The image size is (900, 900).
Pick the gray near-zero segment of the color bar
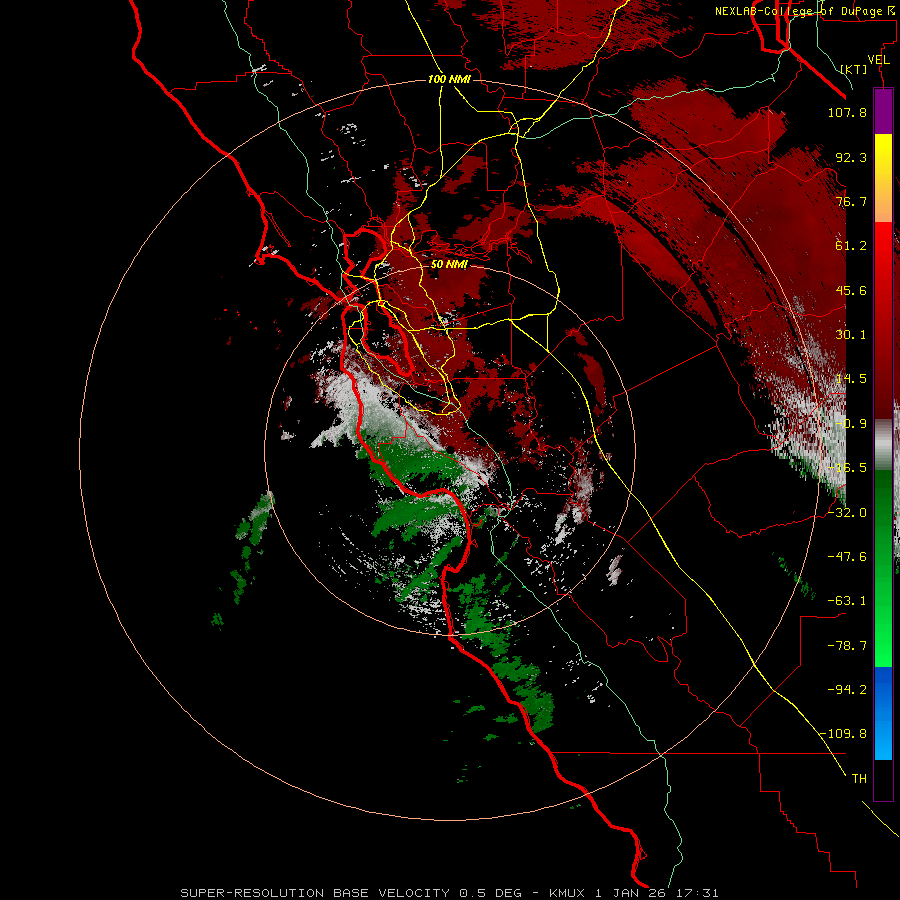click(x=883, y=445)
